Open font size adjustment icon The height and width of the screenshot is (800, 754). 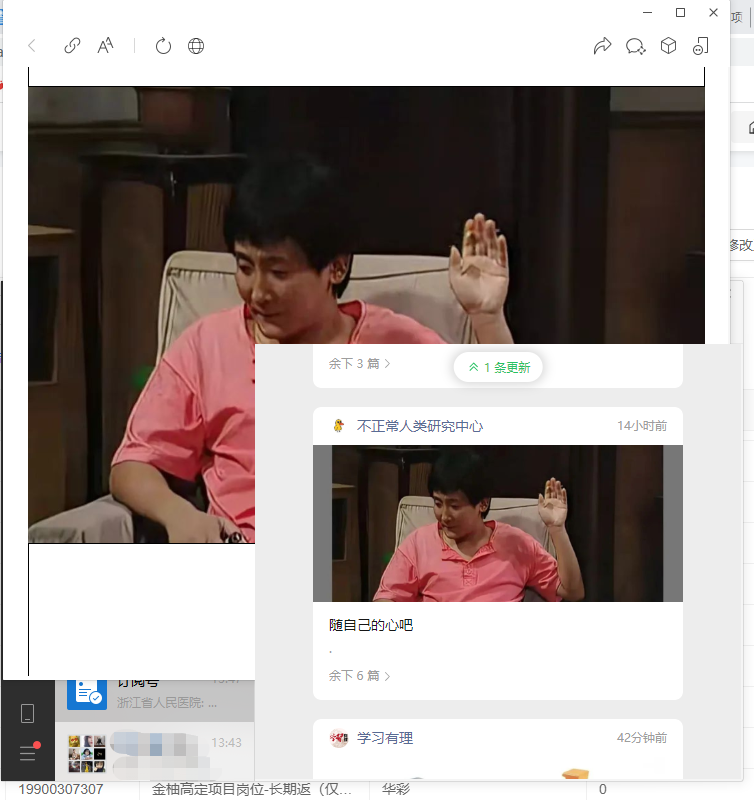point(105,46)
